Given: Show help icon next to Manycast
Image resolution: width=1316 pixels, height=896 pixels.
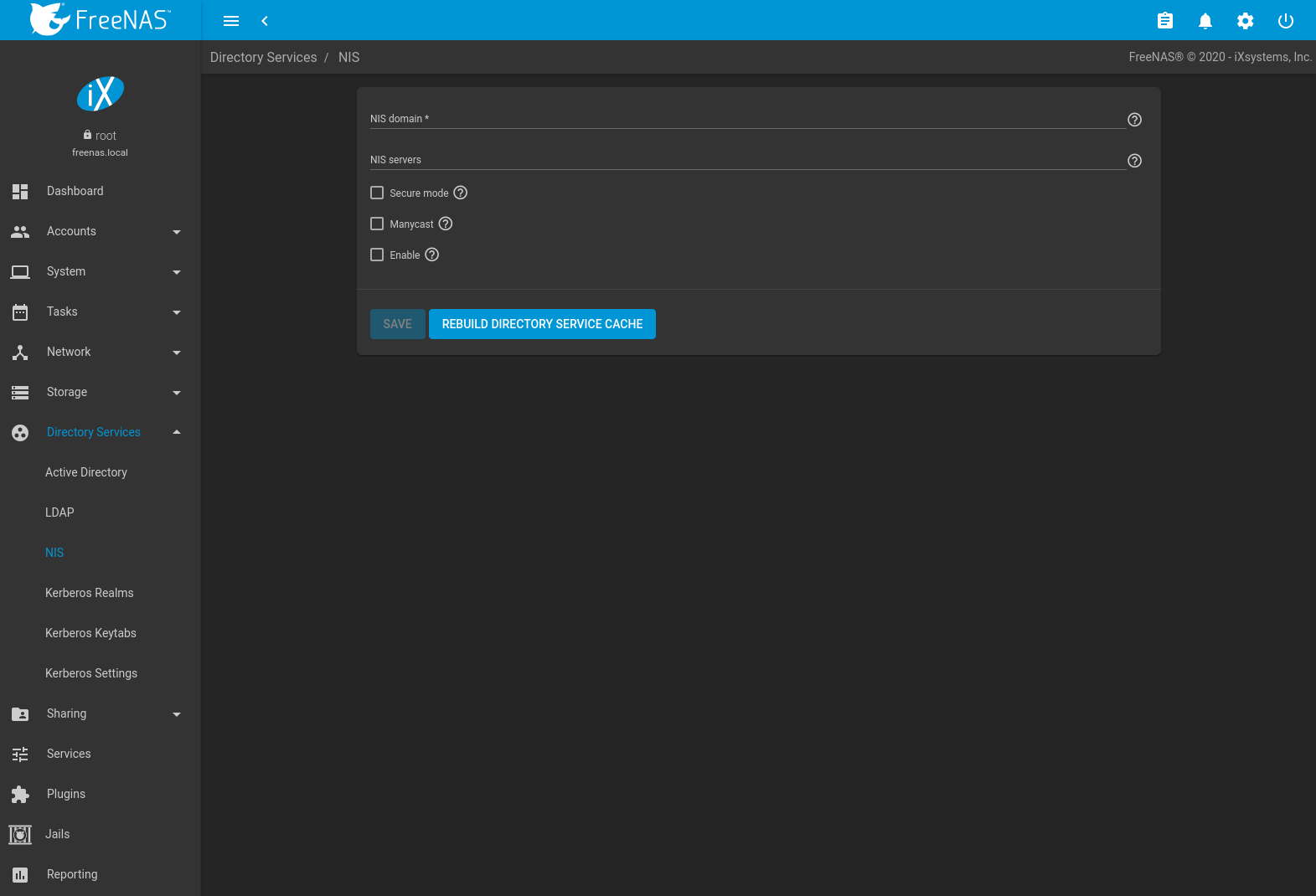Looking at the screenshot, I should (446, 224).
